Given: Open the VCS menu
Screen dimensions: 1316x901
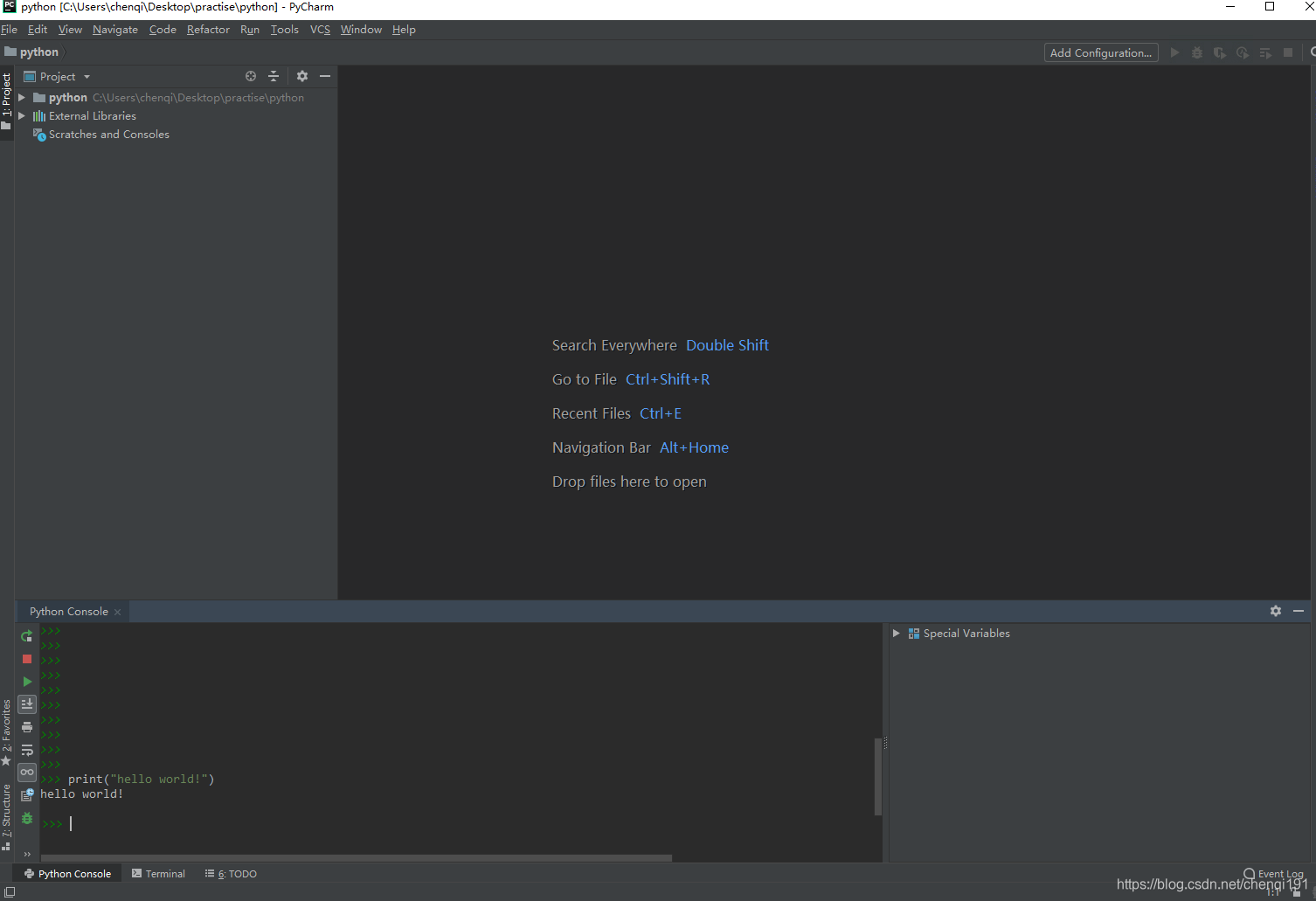Looking at the screenshot, I should coord(320,30).
